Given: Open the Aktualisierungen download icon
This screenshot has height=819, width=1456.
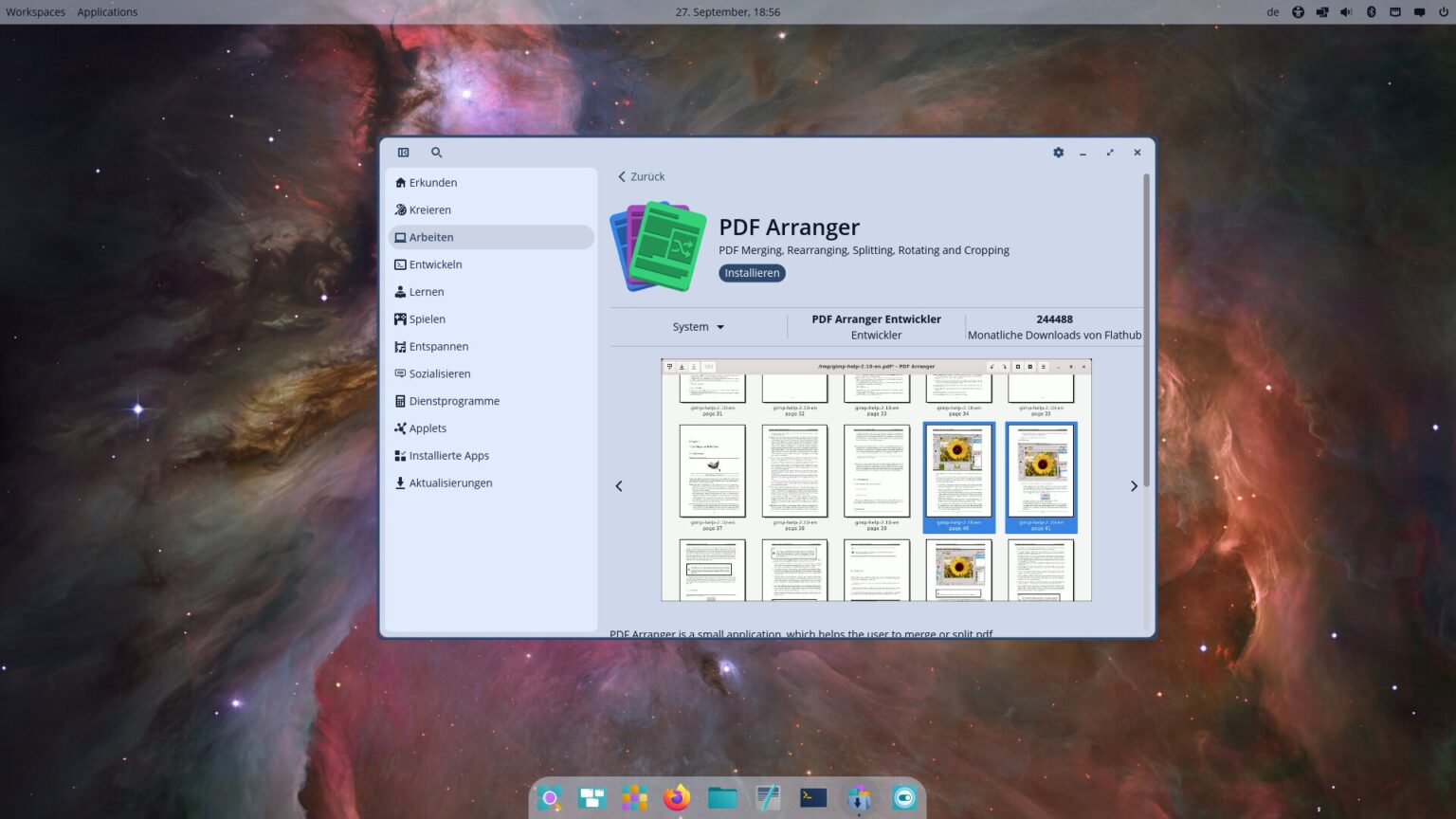Looking at the screenshot, I should [400, 482].
